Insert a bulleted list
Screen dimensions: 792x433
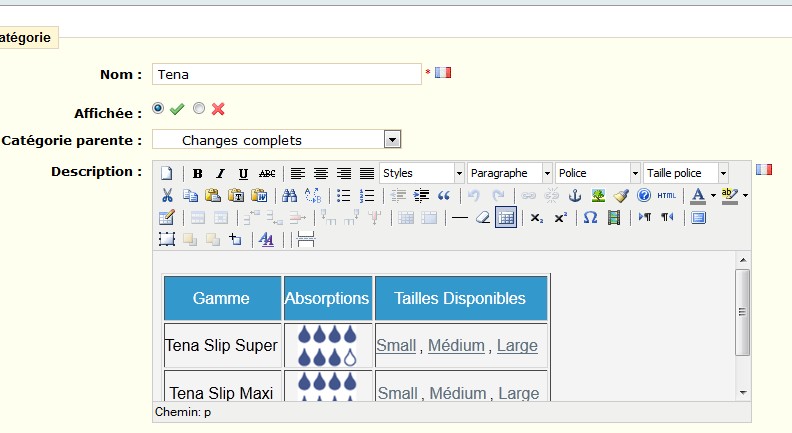(343, 195)
